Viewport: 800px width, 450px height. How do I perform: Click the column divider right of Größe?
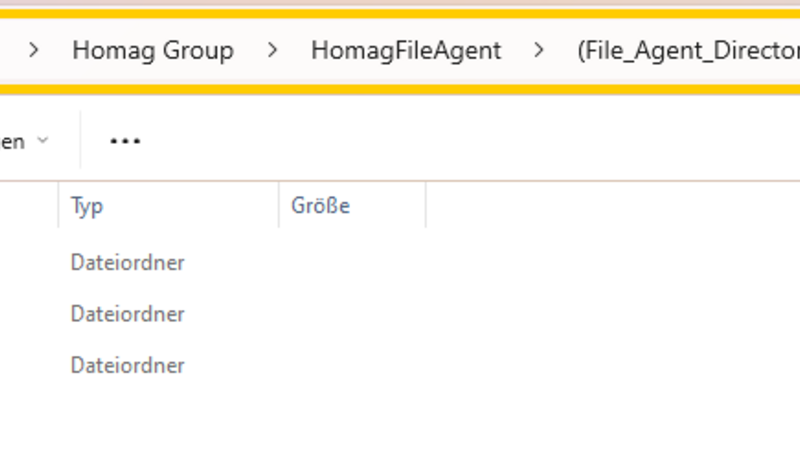(426, 206)
